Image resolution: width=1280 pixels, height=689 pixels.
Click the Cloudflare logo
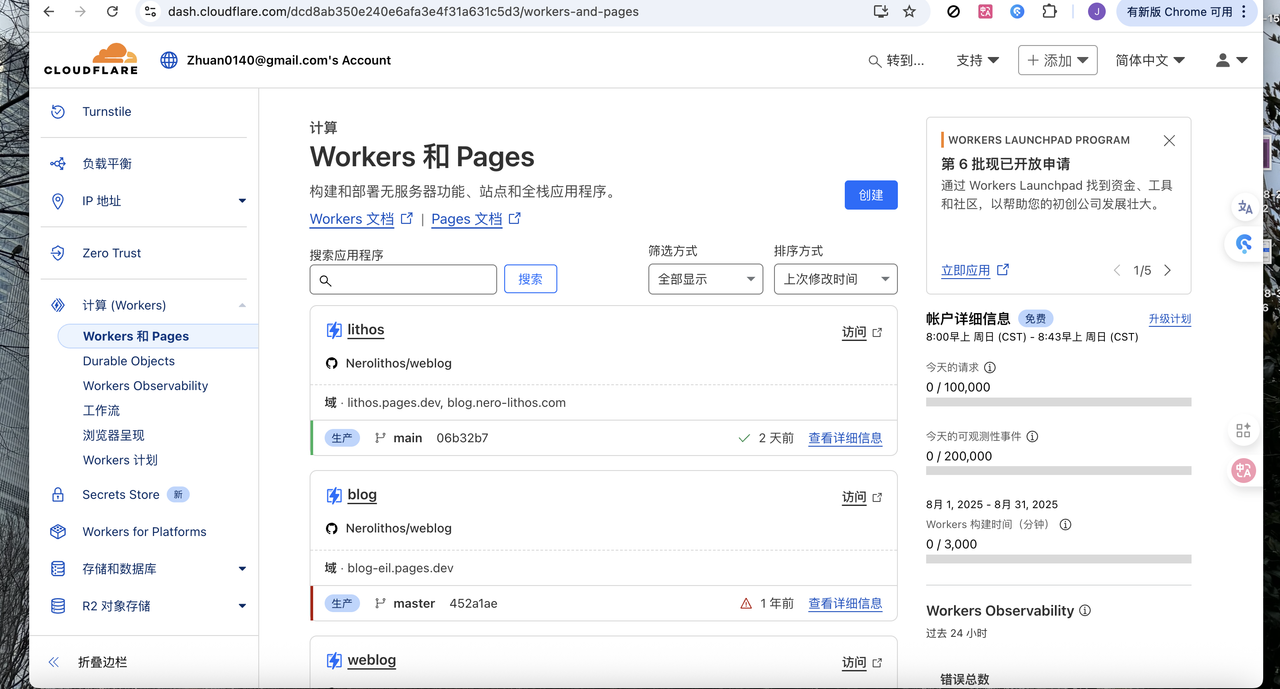coord(91,60)
